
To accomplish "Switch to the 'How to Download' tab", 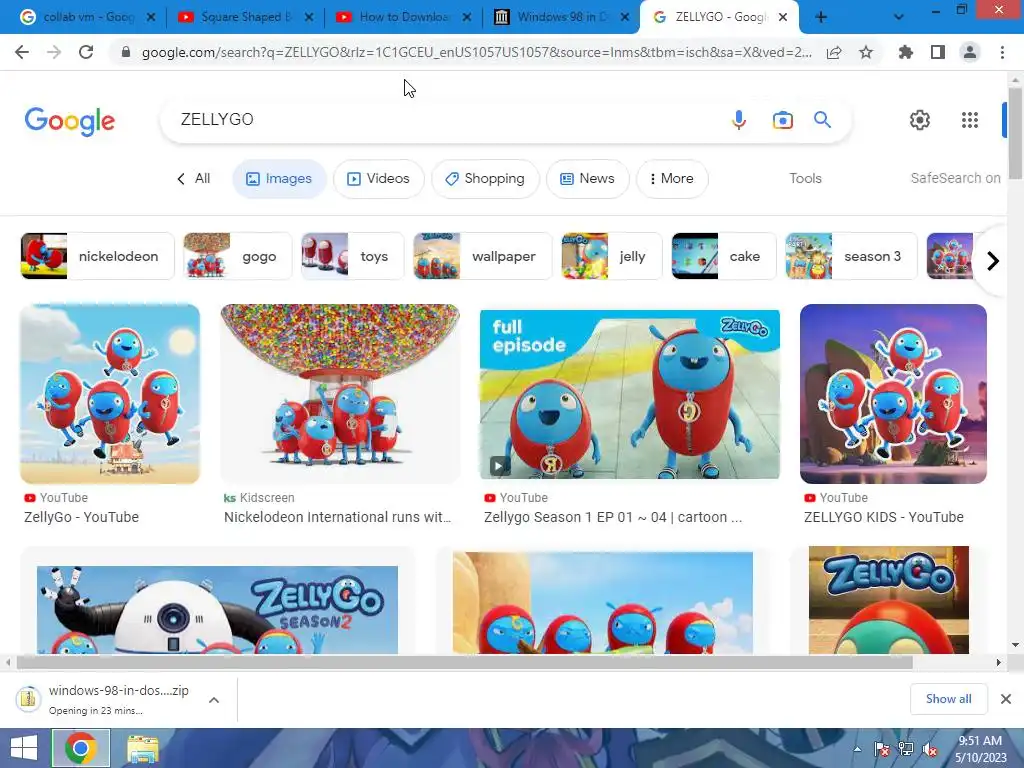I will coord(402,17).
